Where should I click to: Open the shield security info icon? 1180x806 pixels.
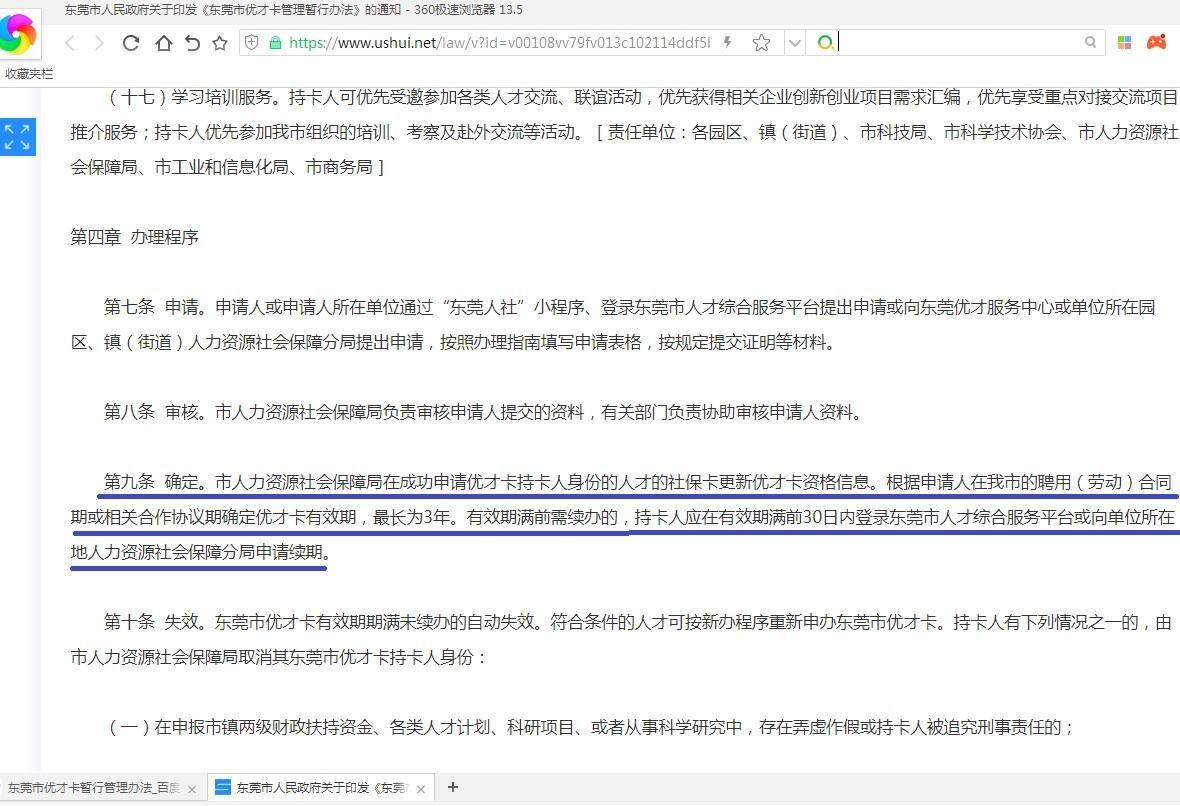coord(252,42)
